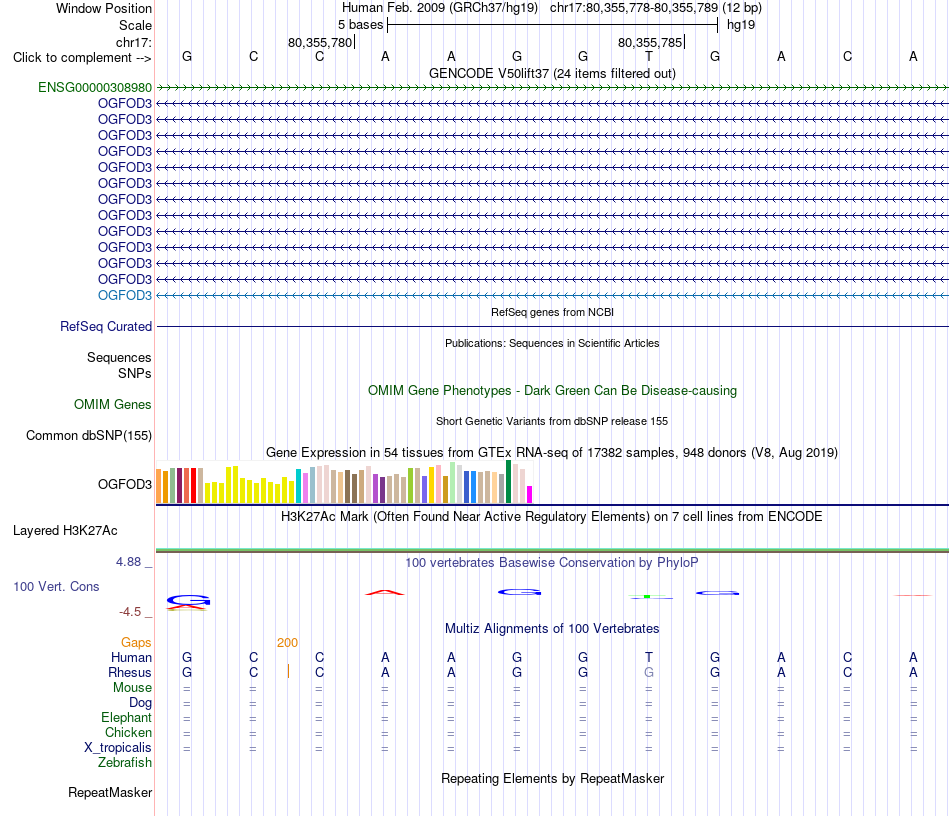The width and height of the screenshot is (950, 816).
Task: Click the GENCODE V50lift37 track title
Action: tap(552, 74)
